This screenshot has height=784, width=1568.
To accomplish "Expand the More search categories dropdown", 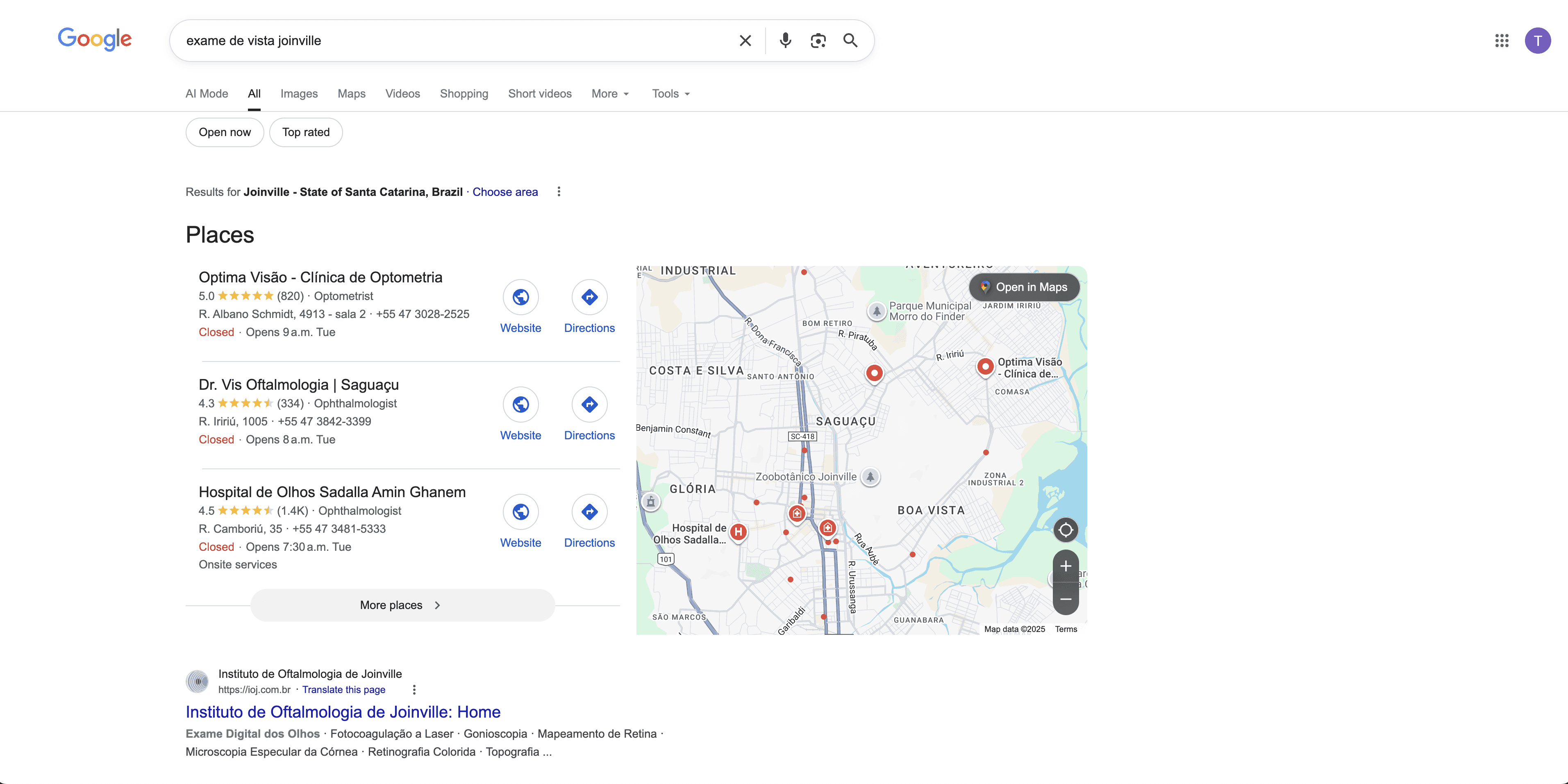I will [x=610, y=94].
